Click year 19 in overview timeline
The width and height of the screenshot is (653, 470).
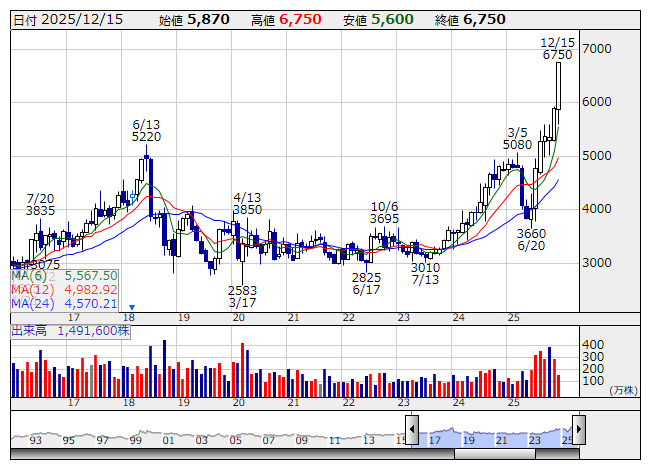pos(469,440)
